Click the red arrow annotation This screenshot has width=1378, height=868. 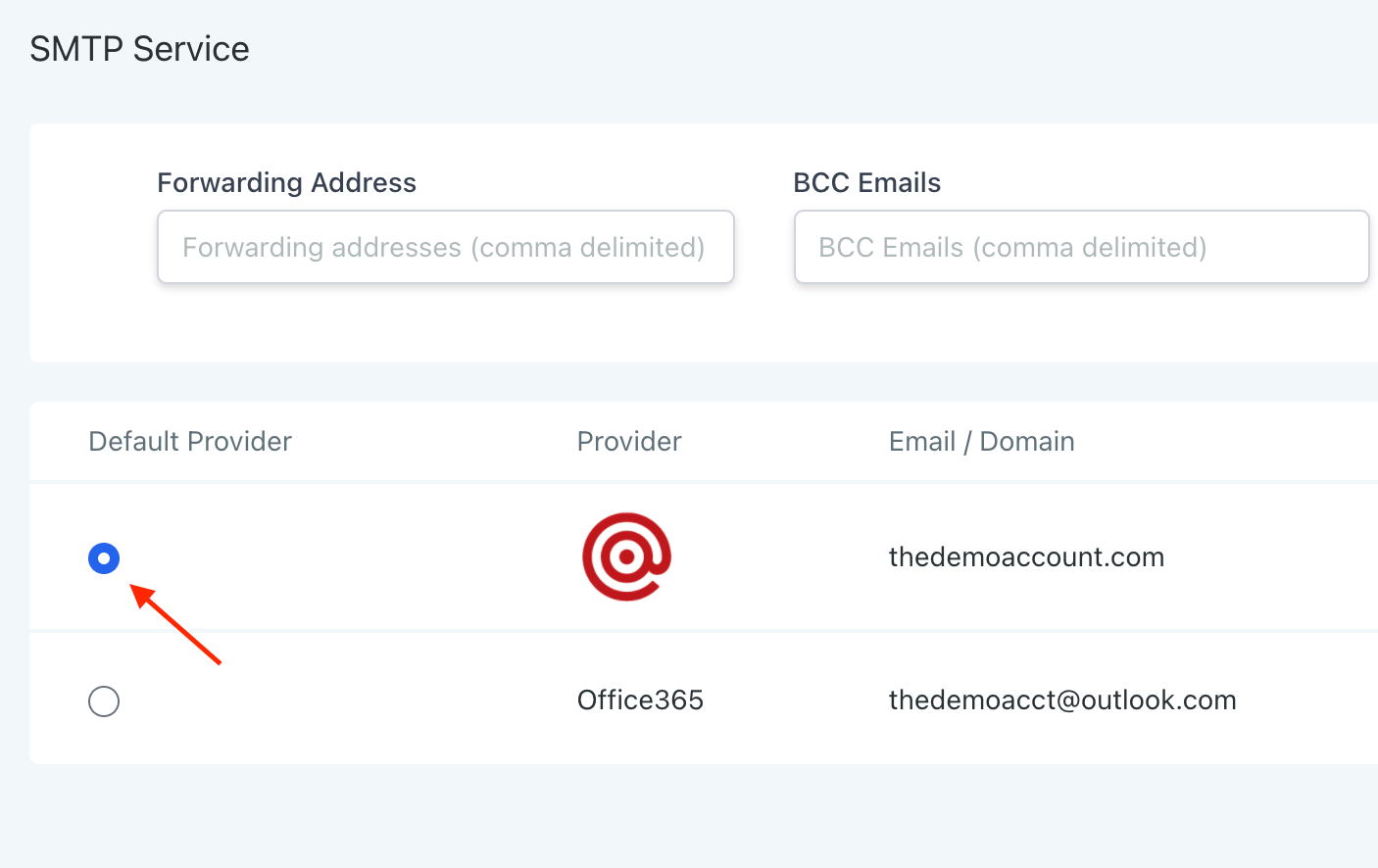[x=176, y=624]
